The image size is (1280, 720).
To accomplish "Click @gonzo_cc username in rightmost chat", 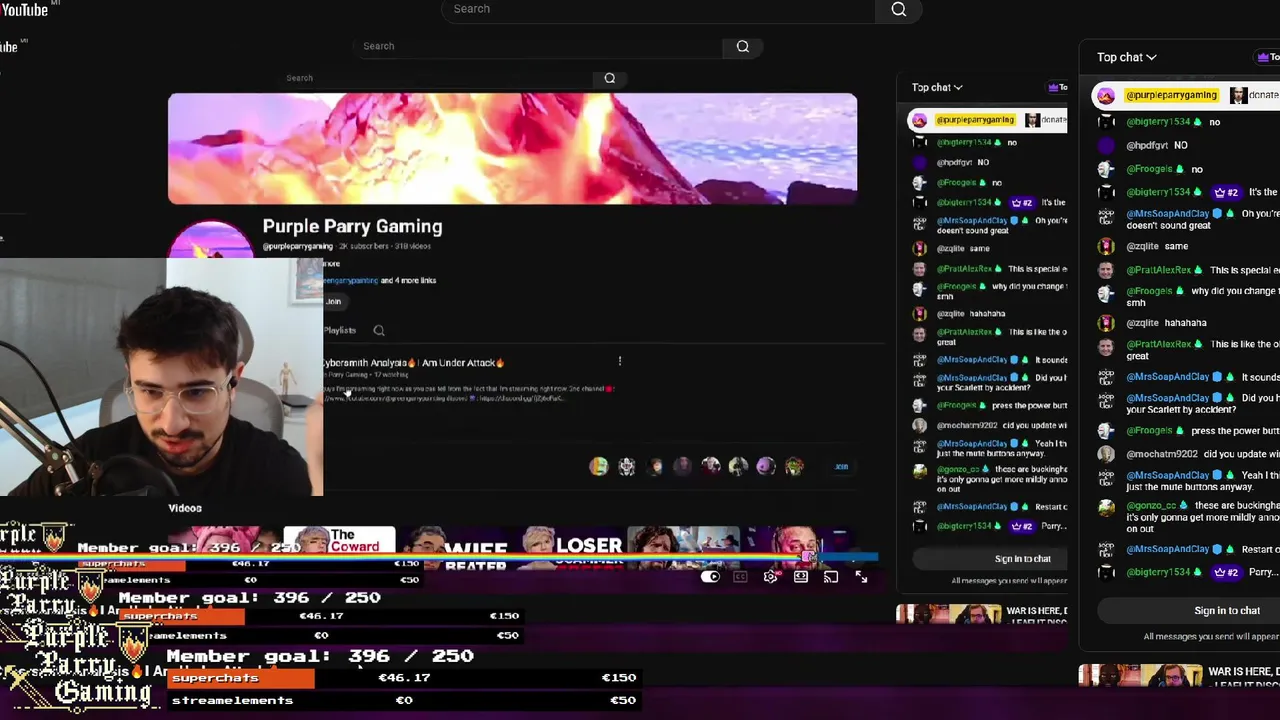I will pos(1151,506).
